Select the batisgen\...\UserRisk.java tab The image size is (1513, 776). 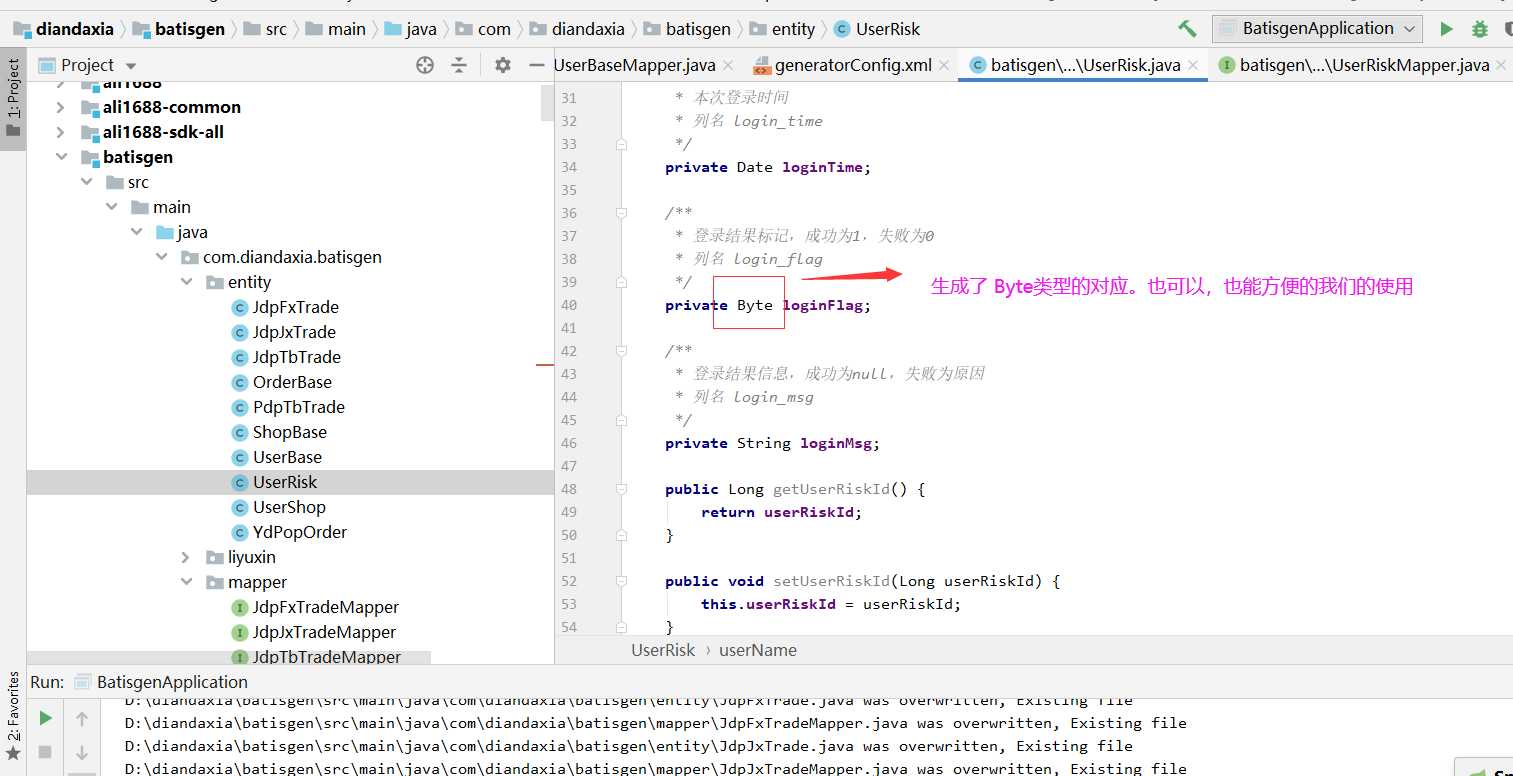point(1084,65)
